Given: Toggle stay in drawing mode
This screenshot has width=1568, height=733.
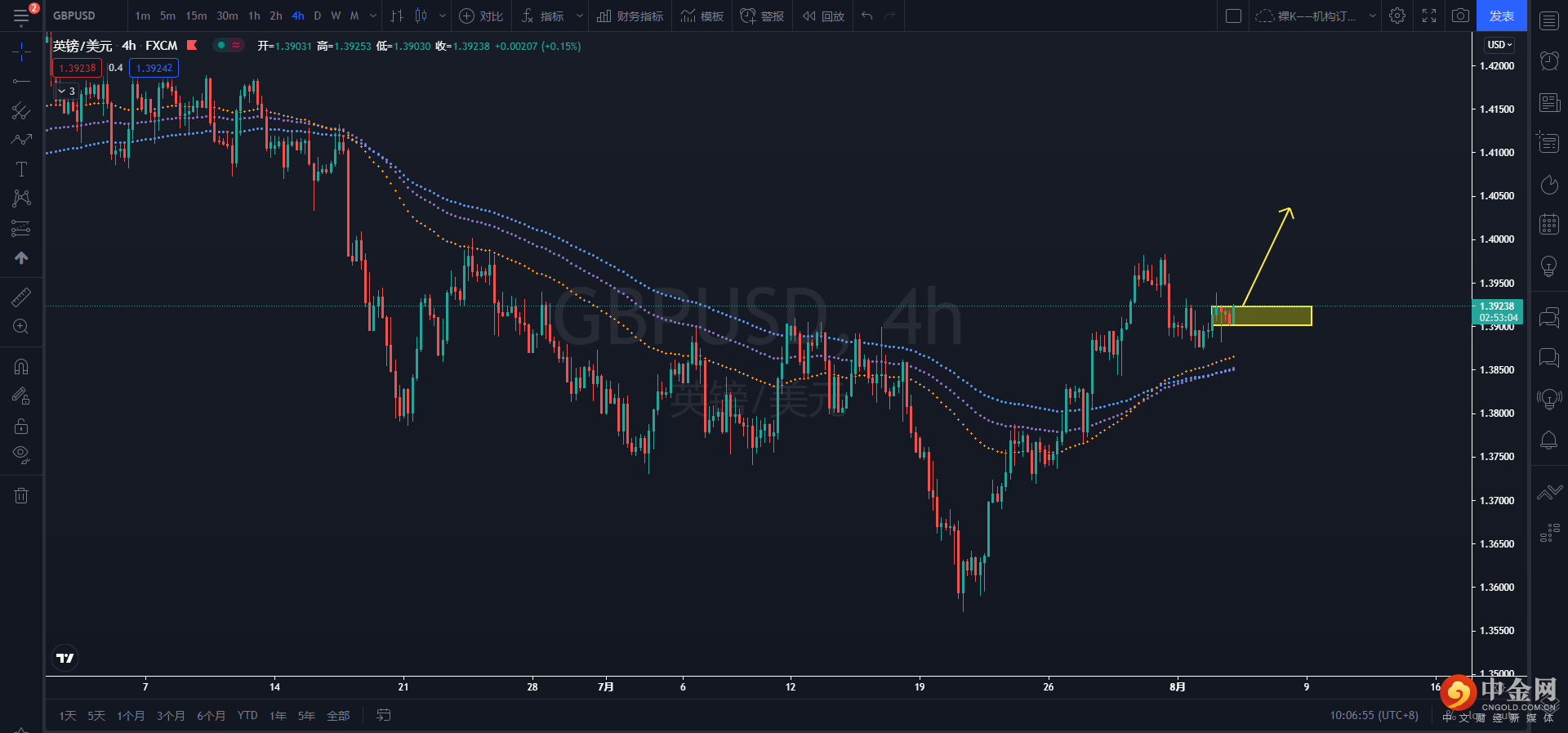Looking at the screenshot, I should point(21,396).
